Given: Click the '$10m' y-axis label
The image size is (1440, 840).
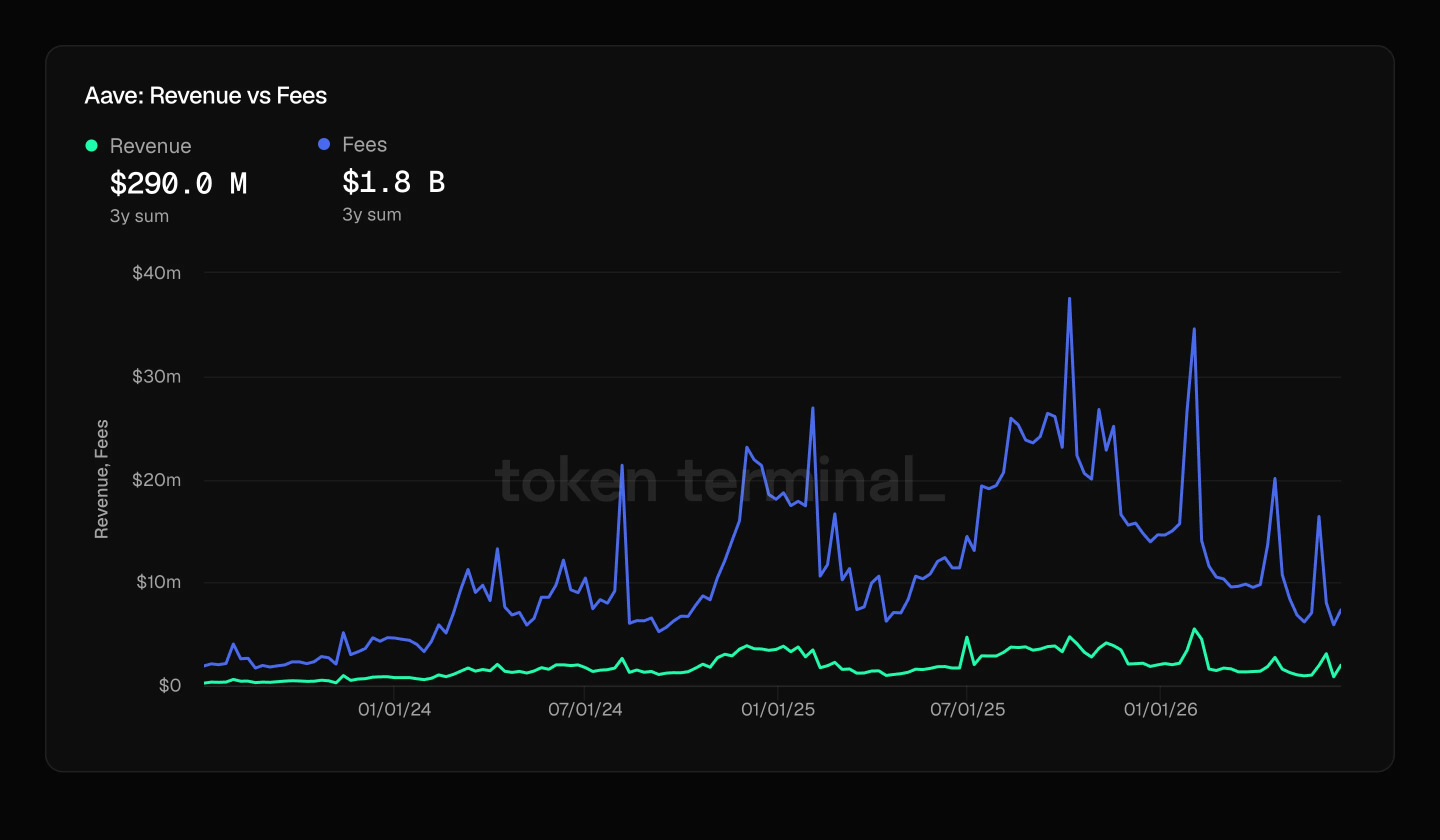Looking at the screenshot, I should (x=158, y=581).
